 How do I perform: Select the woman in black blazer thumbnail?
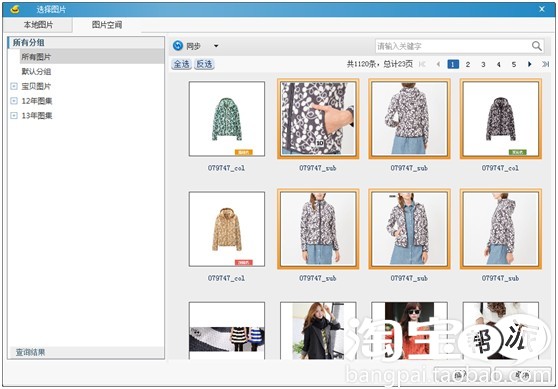pyautogui.click(x=318, y=331)
